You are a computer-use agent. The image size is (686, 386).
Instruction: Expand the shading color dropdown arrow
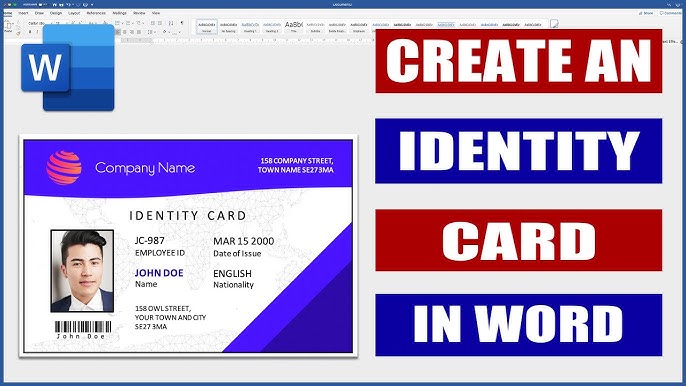pyautogui.click(x=169, y=32)
